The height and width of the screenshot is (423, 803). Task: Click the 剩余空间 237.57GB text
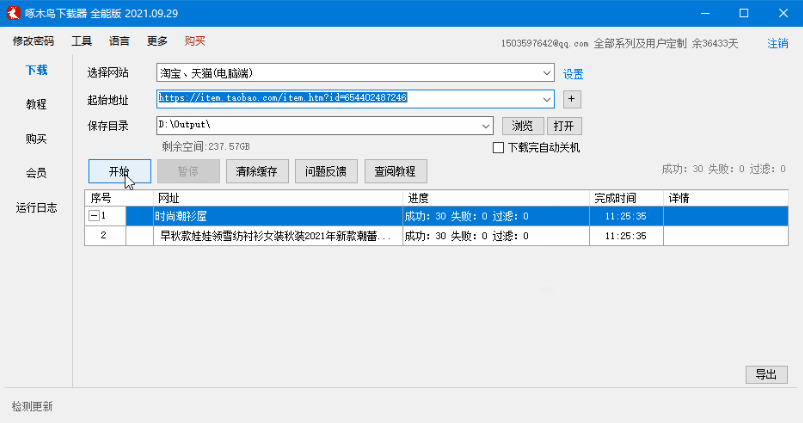tap(206, 147)
